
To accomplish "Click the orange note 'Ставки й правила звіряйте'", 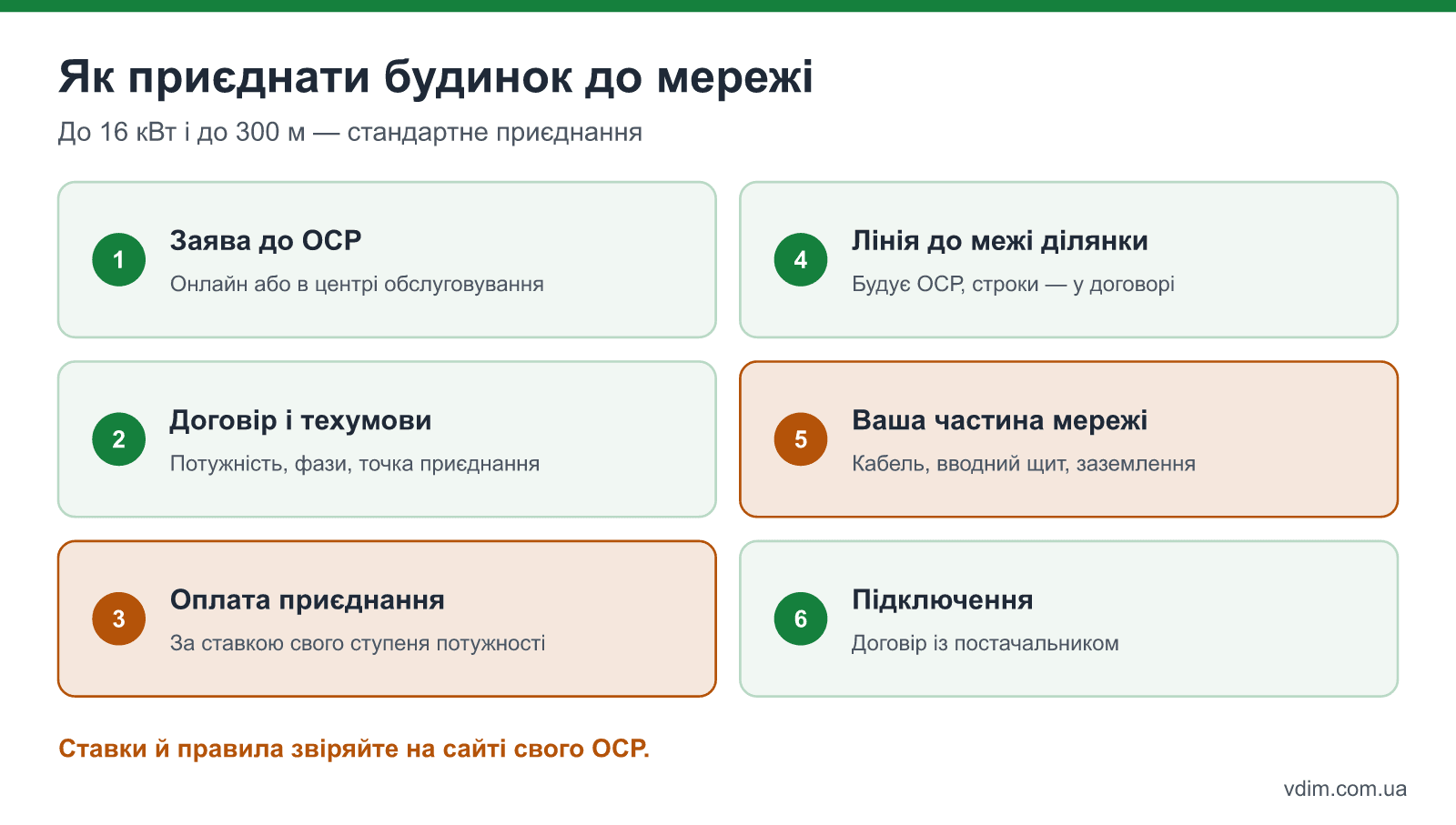I will pyautogui.click(x=227, y=749).
